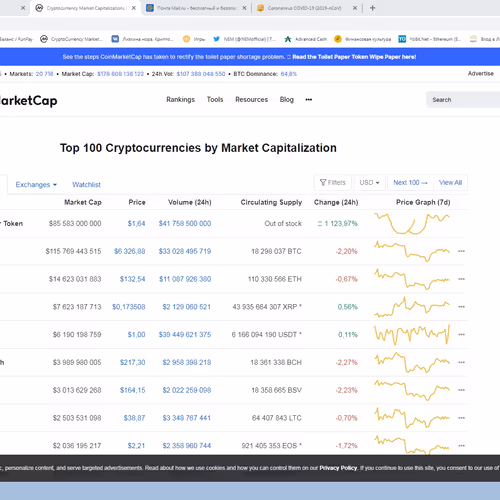Open the XRP row 7d price graph
The height and width of the screenshot is (500, 500).
point(412,307)
